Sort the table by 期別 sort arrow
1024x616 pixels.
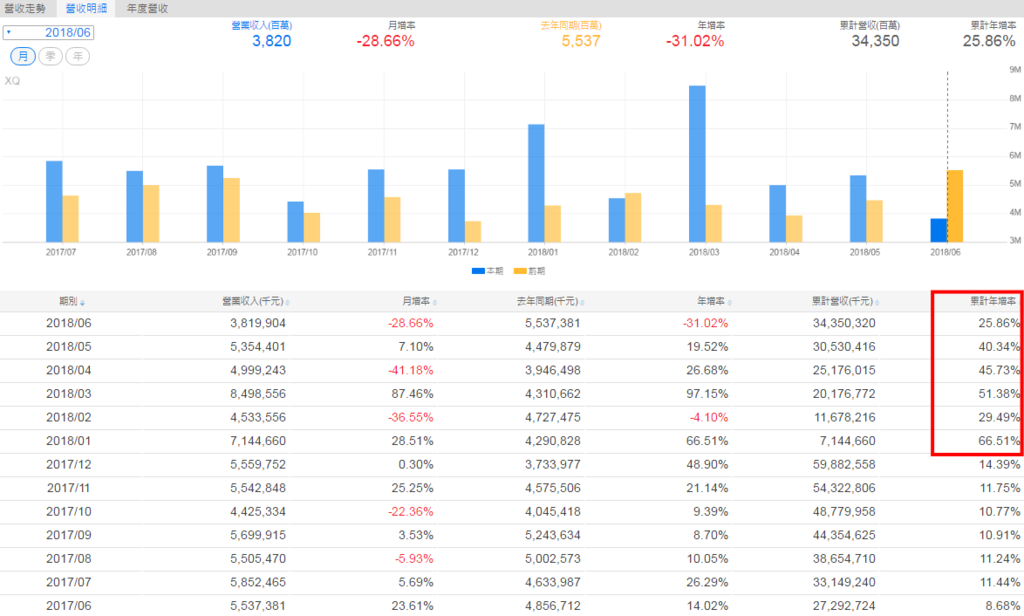tap(82, 302)
